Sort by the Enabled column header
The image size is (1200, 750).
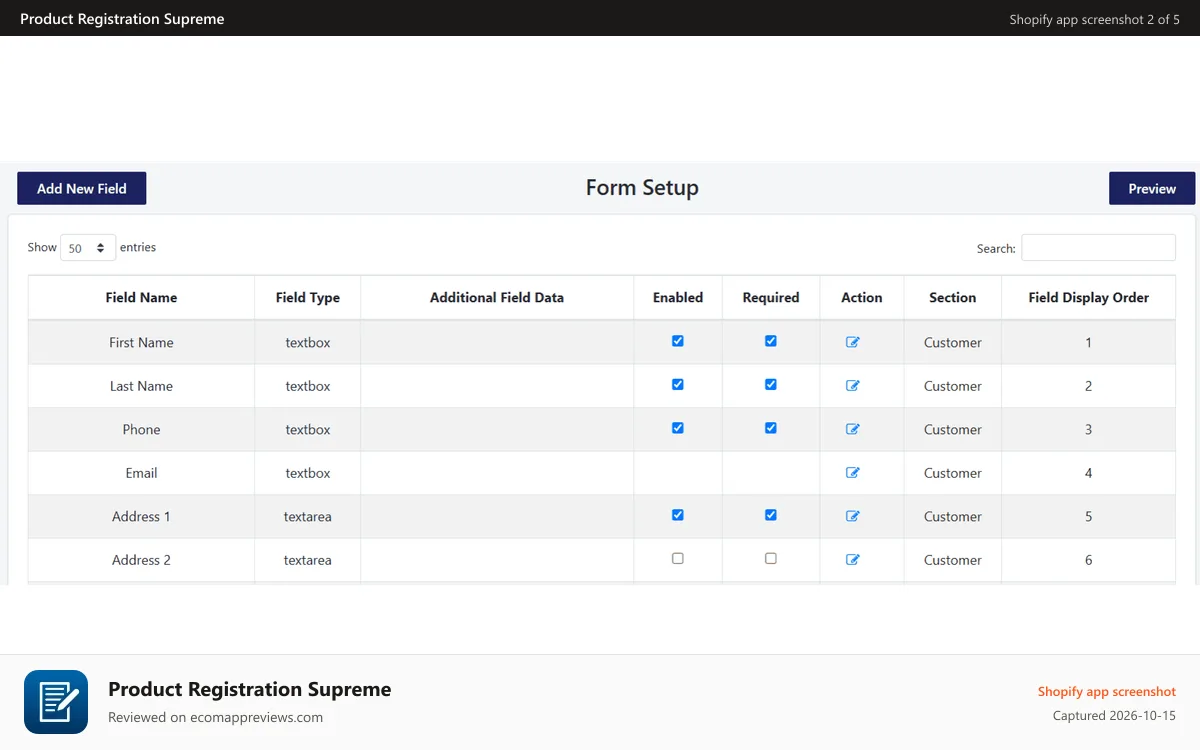[678, 298]
